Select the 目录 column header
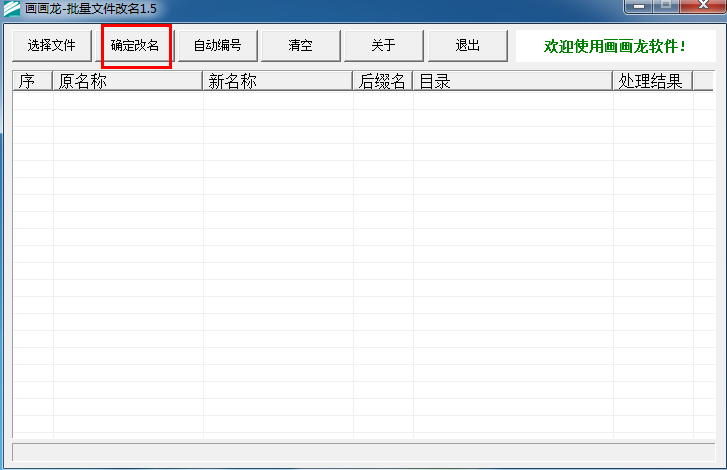The image size is (727, 470). click(x=513, y=81)
